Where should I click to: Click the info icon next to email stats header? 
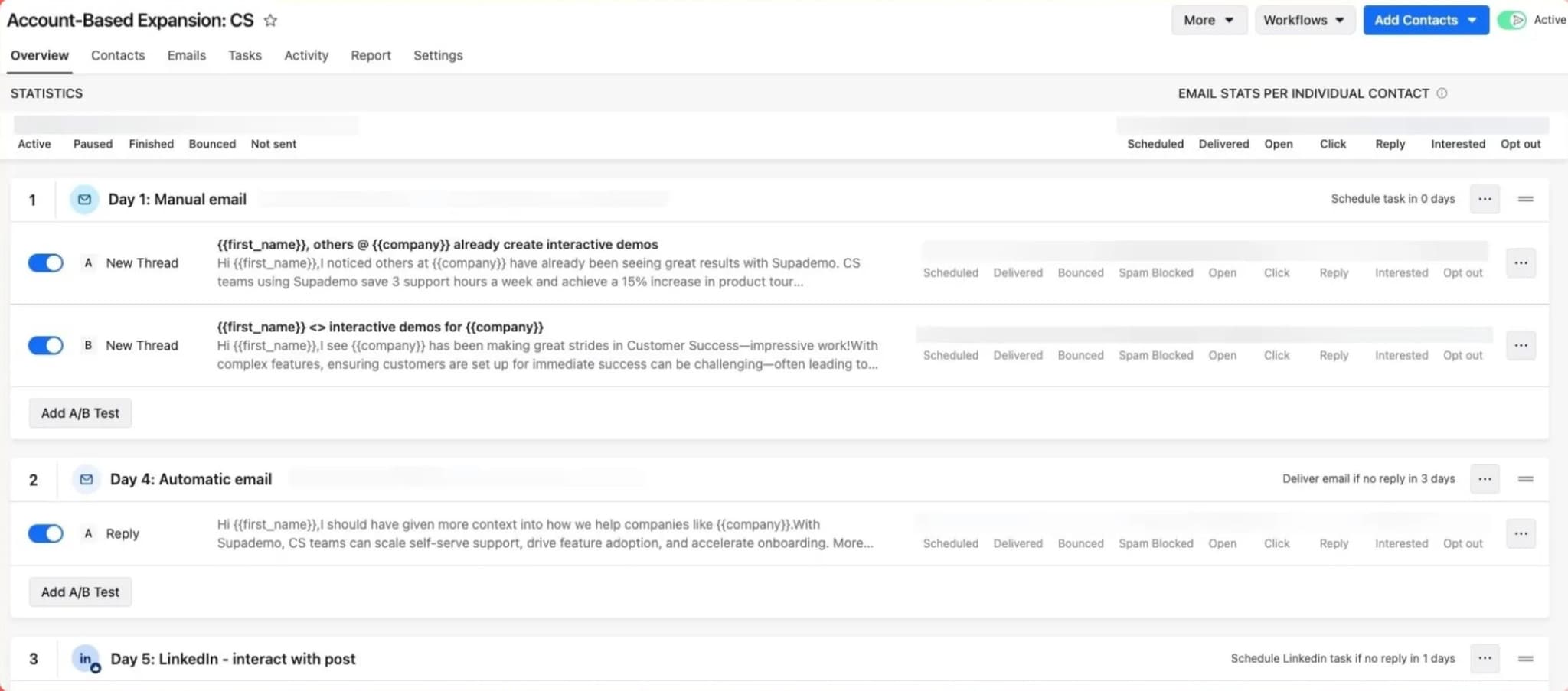(1442, 93)
